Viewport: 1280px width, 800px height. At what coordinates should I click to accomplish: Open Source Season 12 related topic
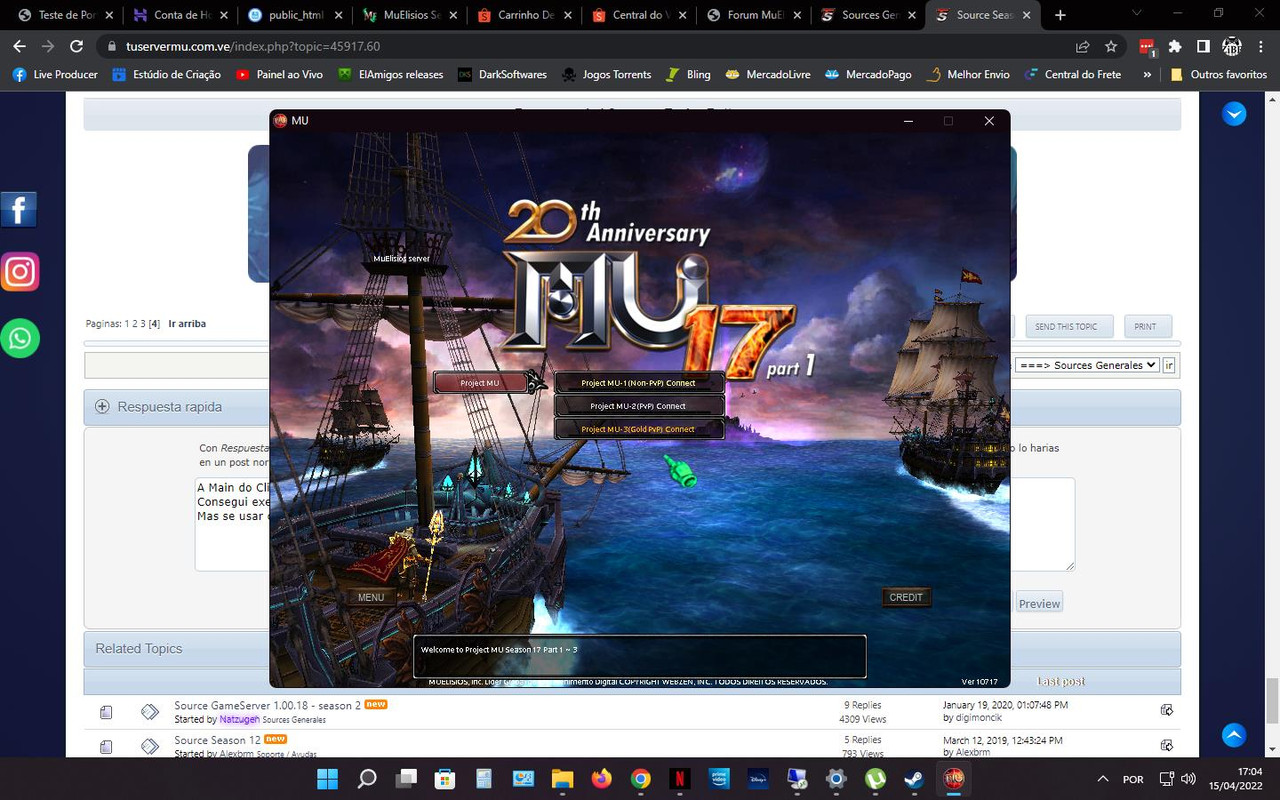217,740
